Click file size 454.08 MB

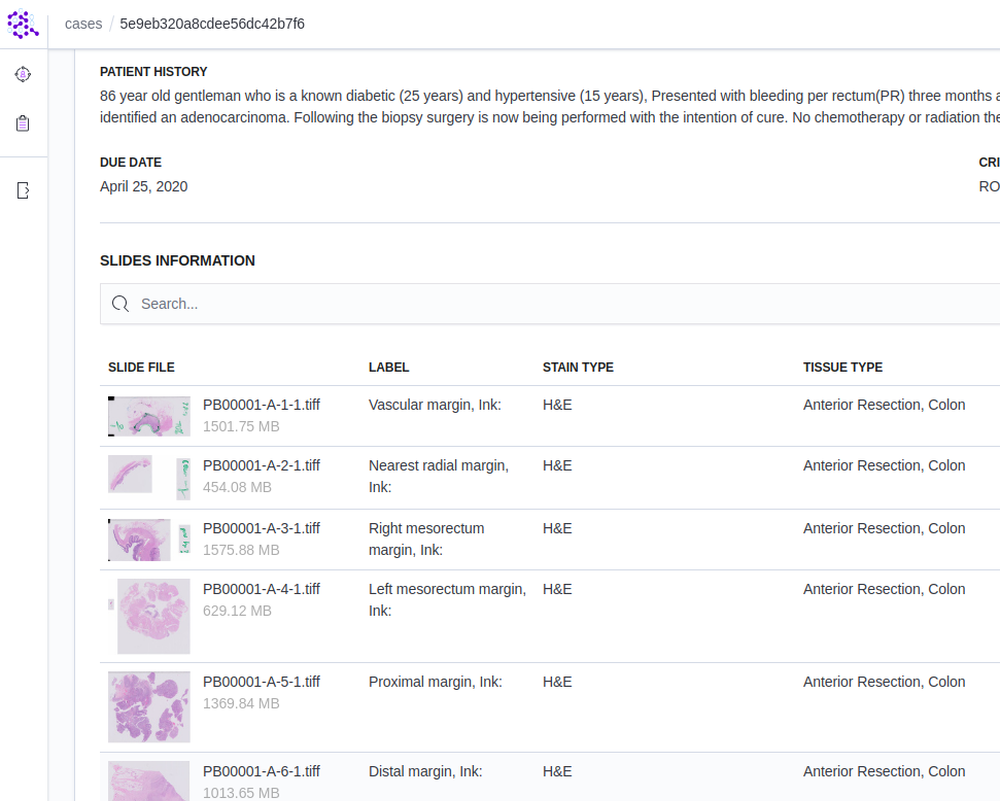[x=237, y=487]
